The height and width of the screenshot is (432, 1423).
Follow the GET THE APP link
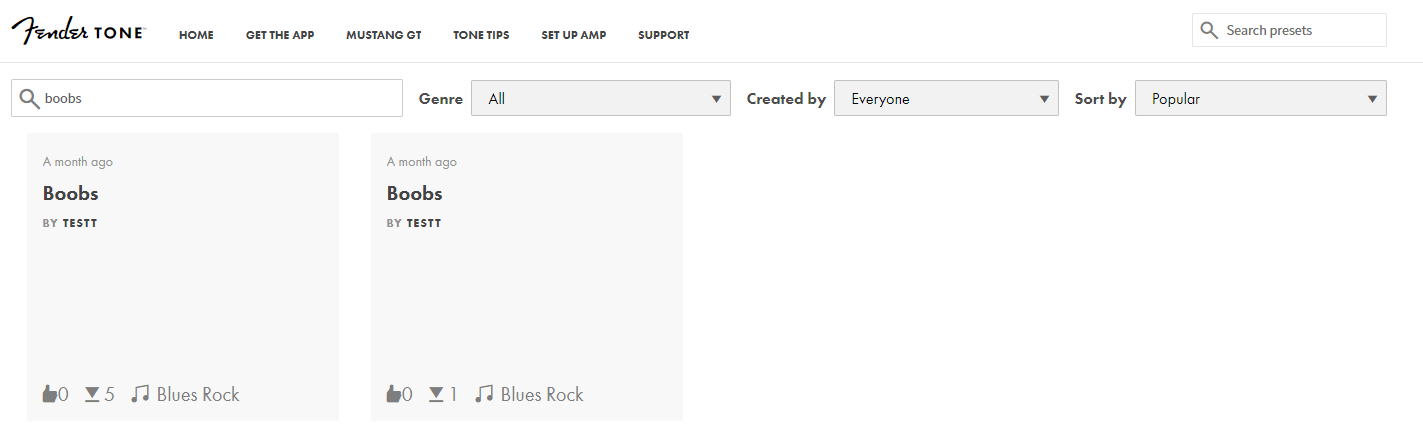[280, 35]
